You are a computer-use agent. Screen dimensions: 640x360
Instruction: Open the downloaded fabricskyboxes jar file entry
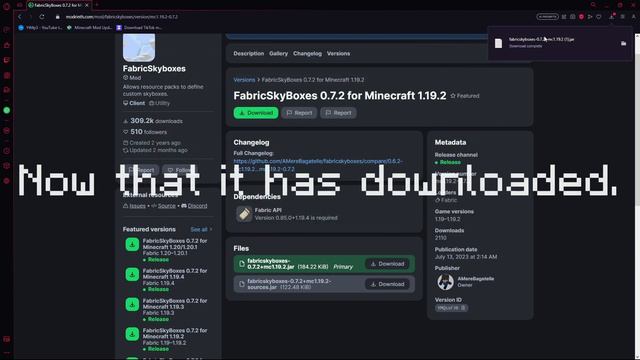(541, 40)
